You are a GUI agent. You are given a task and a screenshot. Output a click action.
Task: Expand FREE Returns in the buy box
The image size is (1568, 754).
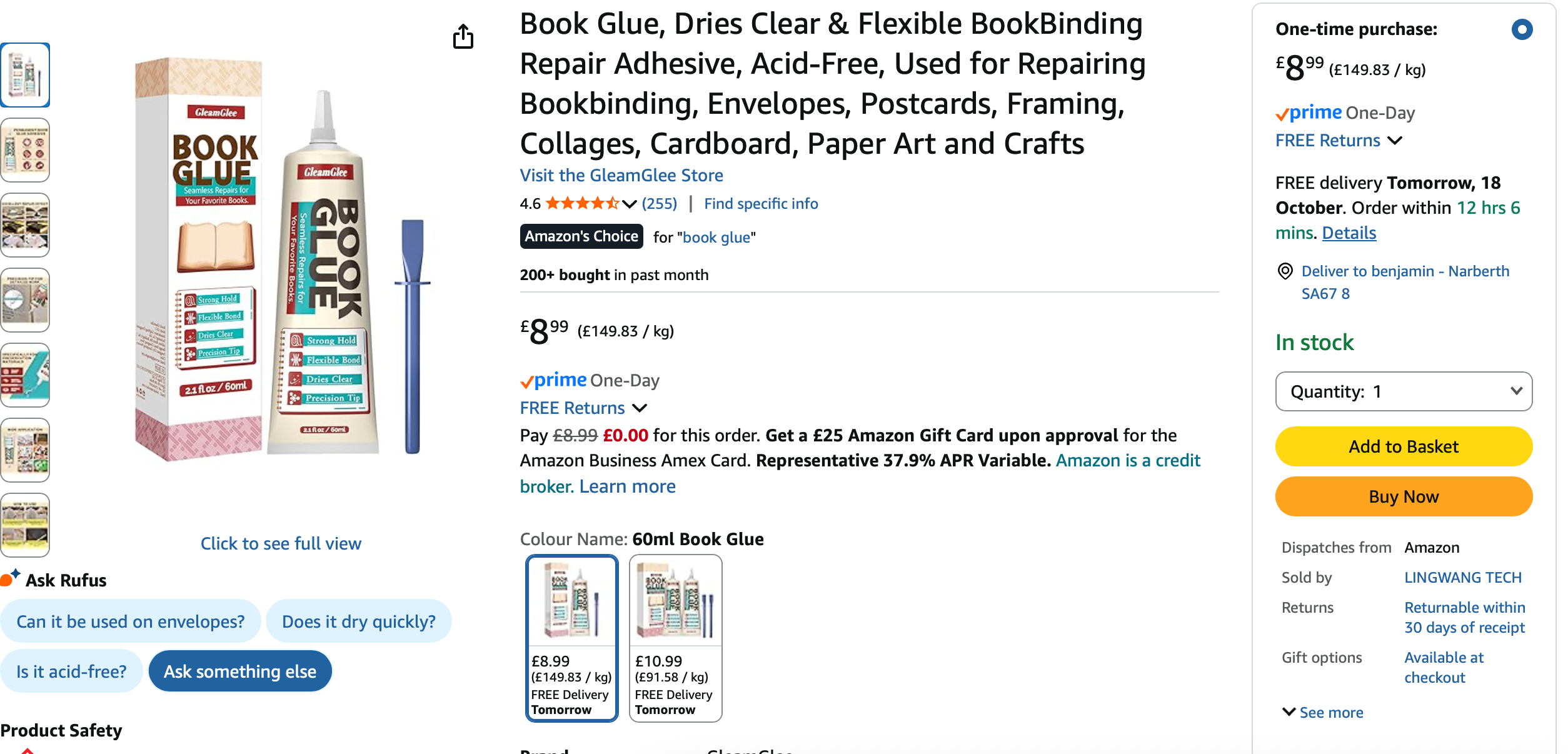[x=1339, y=141]
